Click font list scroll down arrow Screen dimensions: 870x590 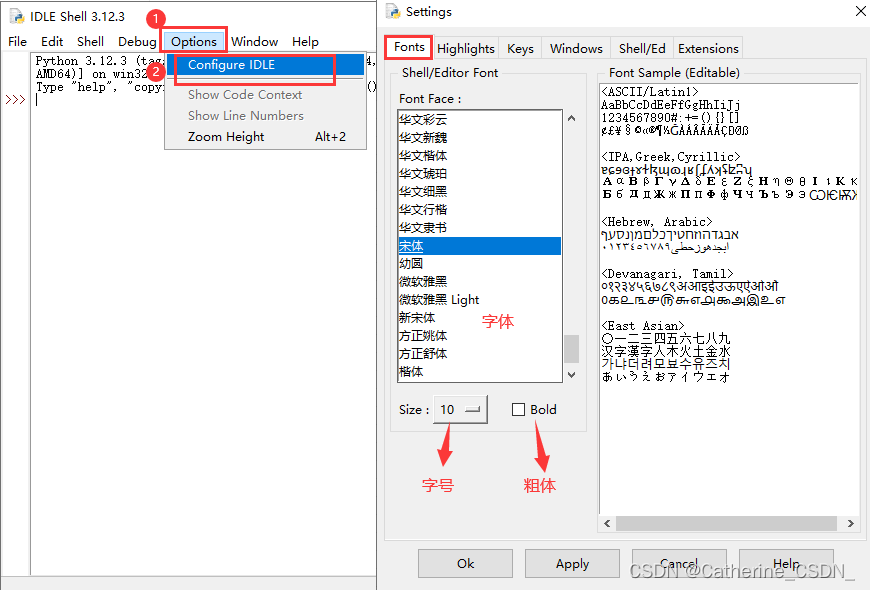coord(571,375)
